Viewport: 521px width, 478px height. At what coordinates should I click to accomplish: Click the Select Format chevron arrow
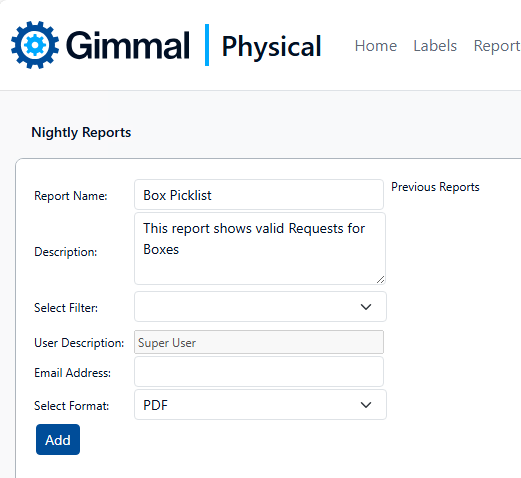coord(366,405)
